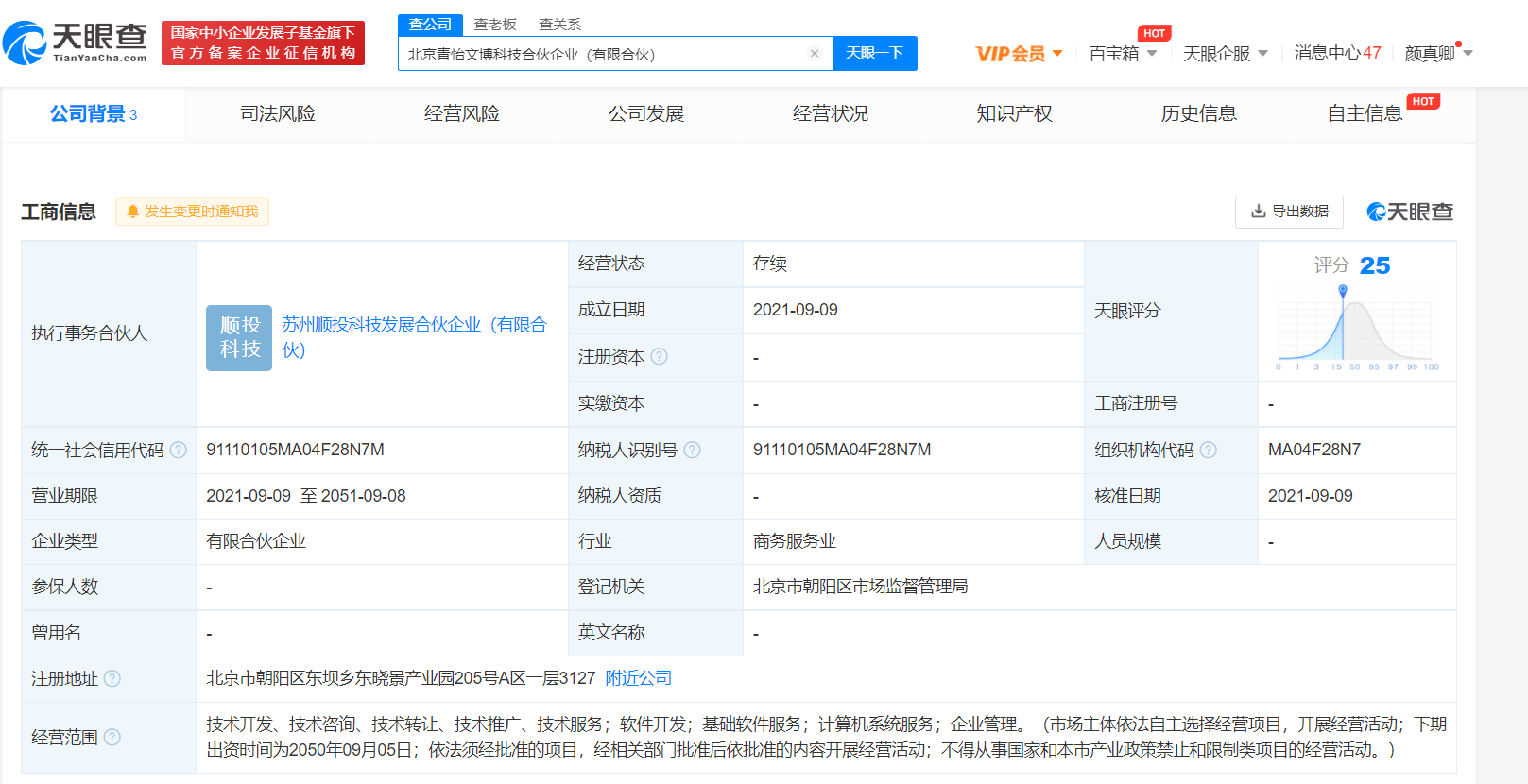Viewport: 1528px width, 784px height.
Task: Switch to the 经营风险 tab
Action: pyautogui.click(x=462, y=114)
